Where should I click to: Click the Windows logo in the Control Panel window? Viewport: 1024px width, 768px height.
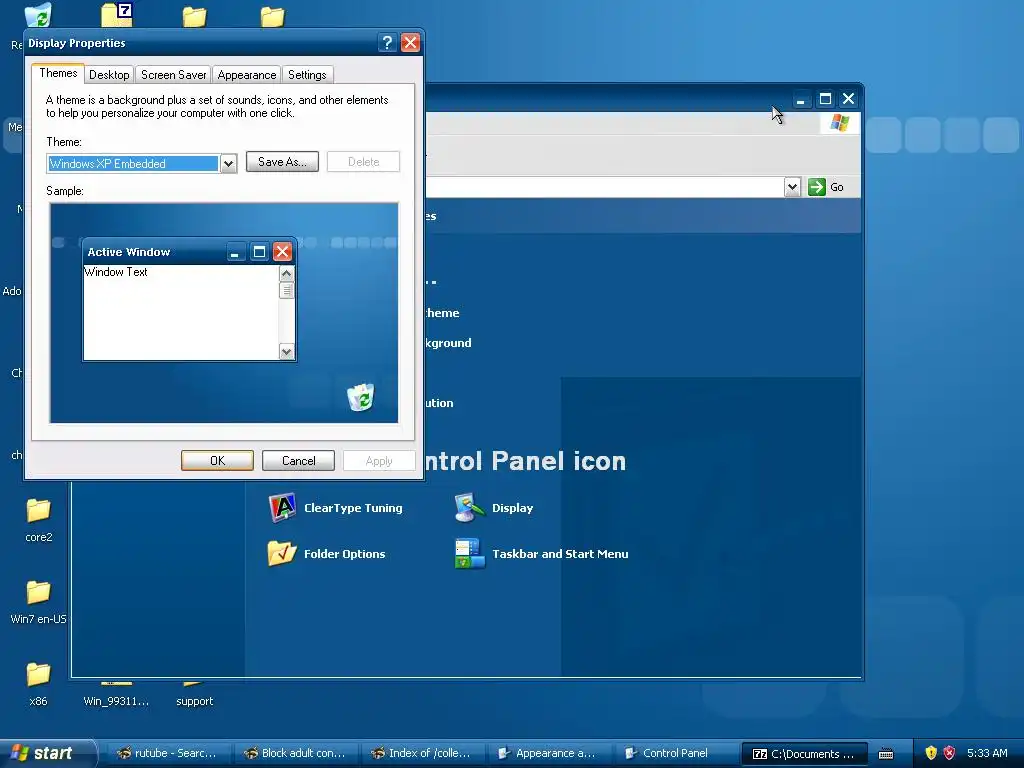839,123
